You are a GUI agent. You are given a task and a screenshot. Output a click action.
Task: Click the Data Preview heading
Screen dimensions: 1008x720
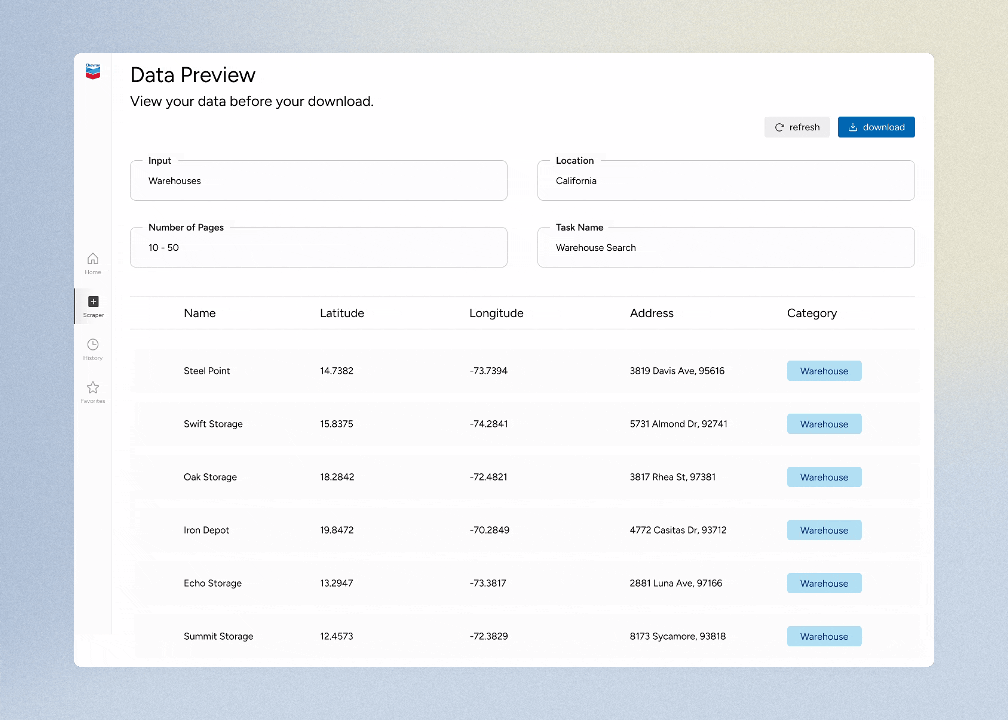(x=193, y=75)
